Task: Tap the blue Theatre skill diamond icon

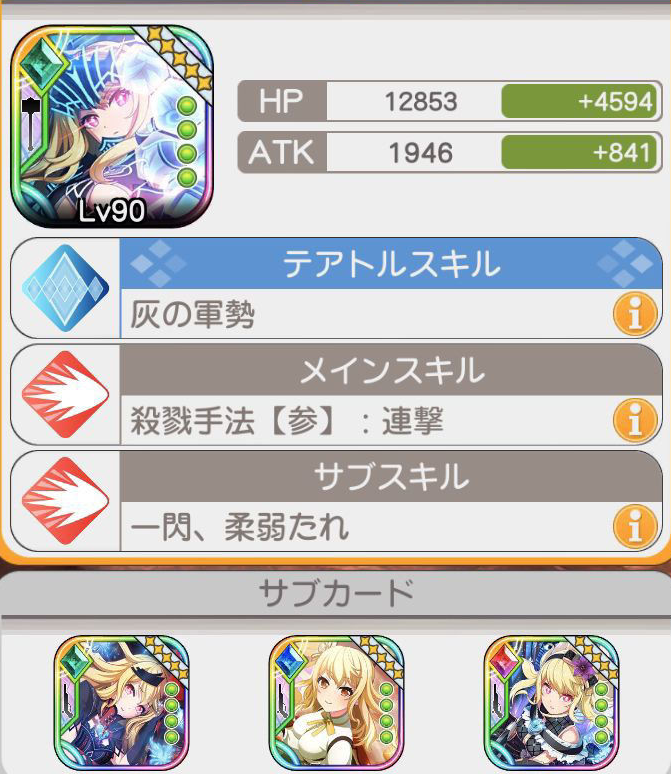Action: click(x=65, y=288)
